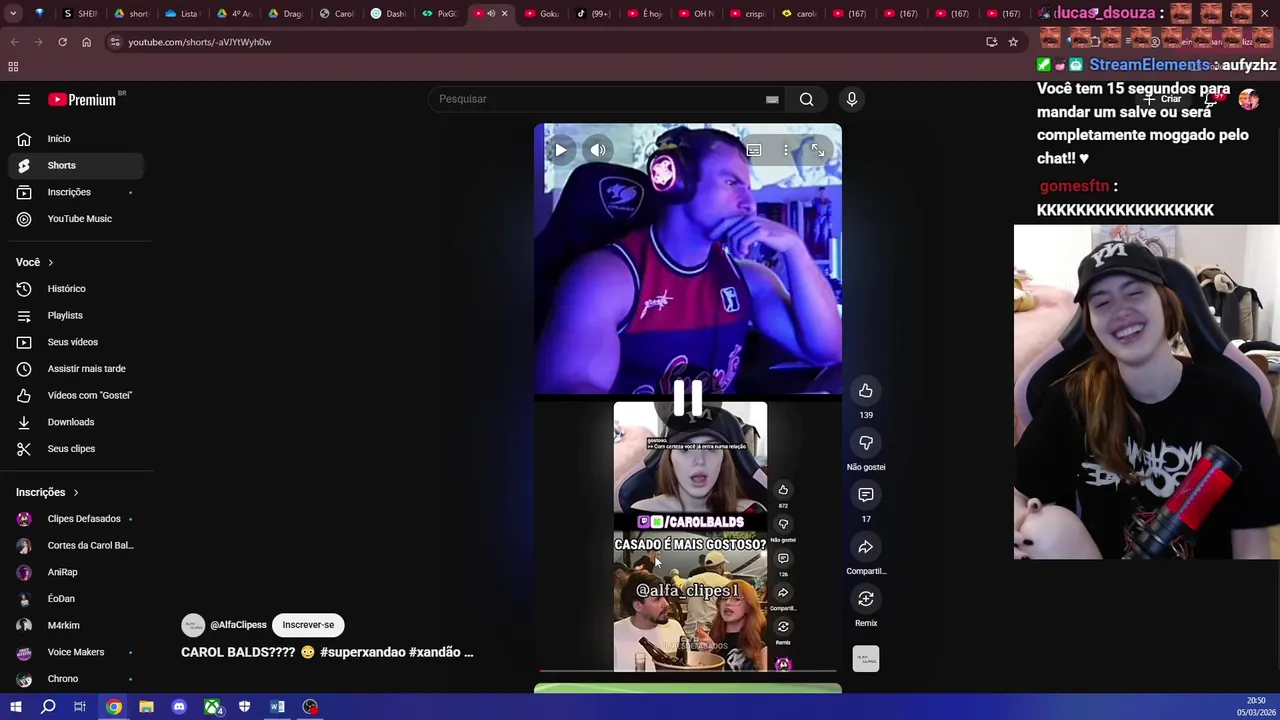Bookmark the page with the star icon
Screen dimensions: 1280x720
coord(1013,42)
